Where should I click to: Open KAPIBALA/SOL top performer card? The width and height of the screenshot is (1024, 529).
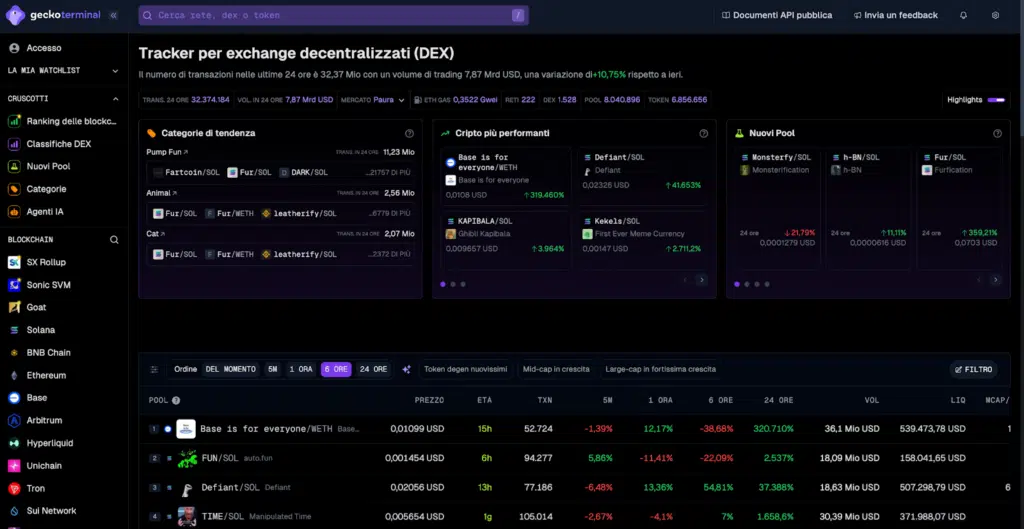(505, 240)
